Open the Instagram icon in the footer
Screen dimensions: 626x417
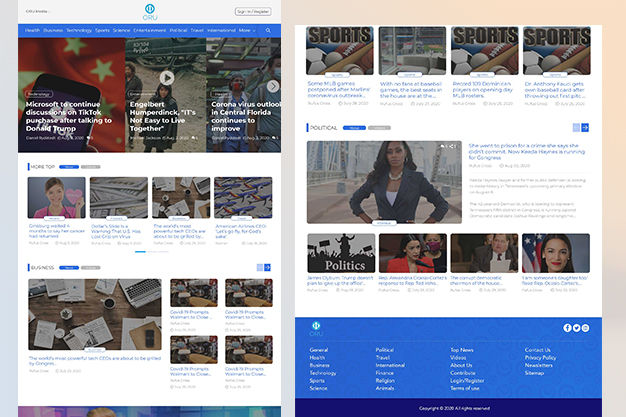(585, 328)
